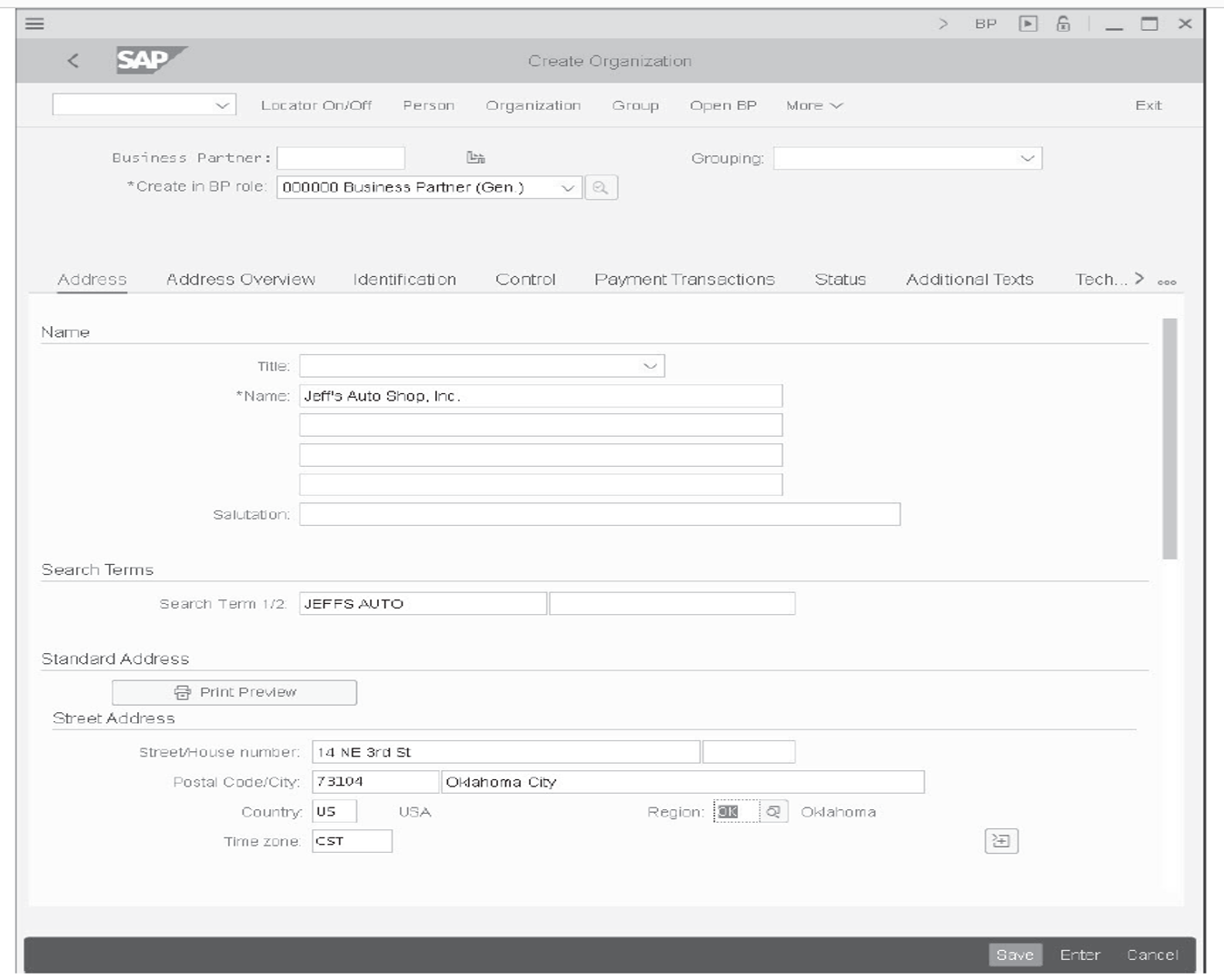Click the lock icon in title bar
The height and width of the screenshot is (980, 1224).
pyautogui.click(x=1062, y=25)
